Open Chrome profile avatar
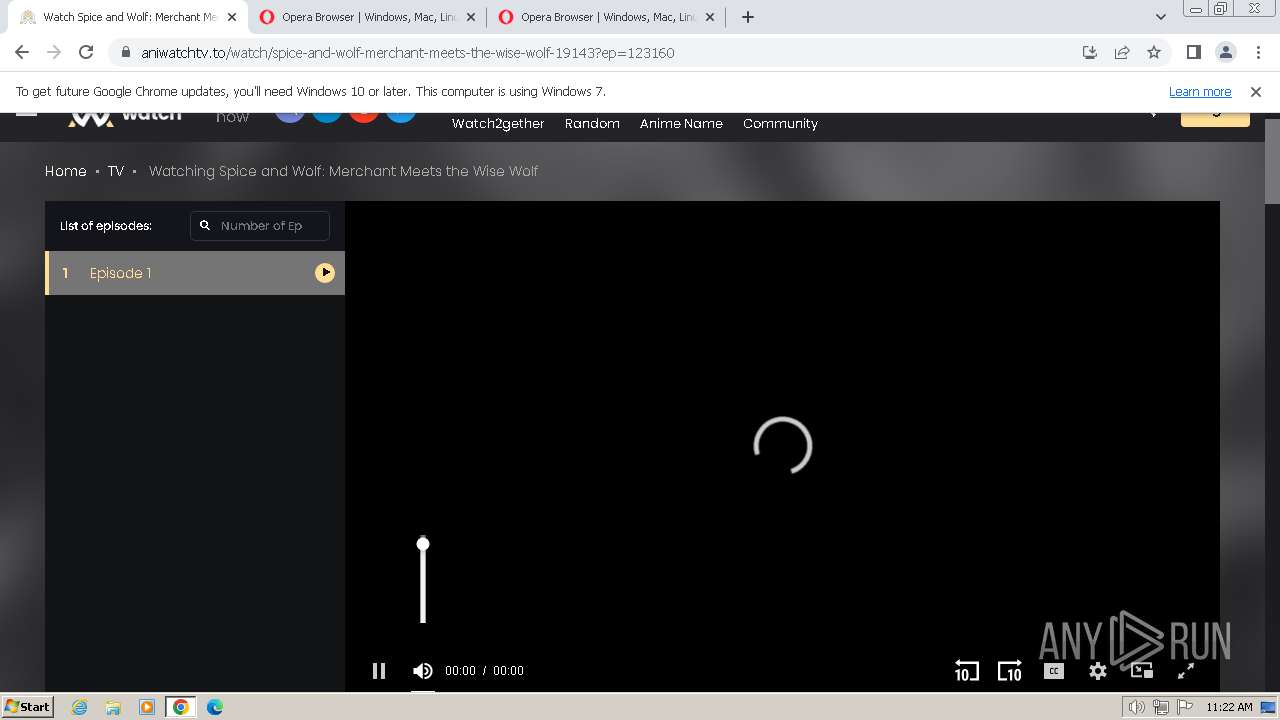The image size is (1280, 720). pos(1225,52)
